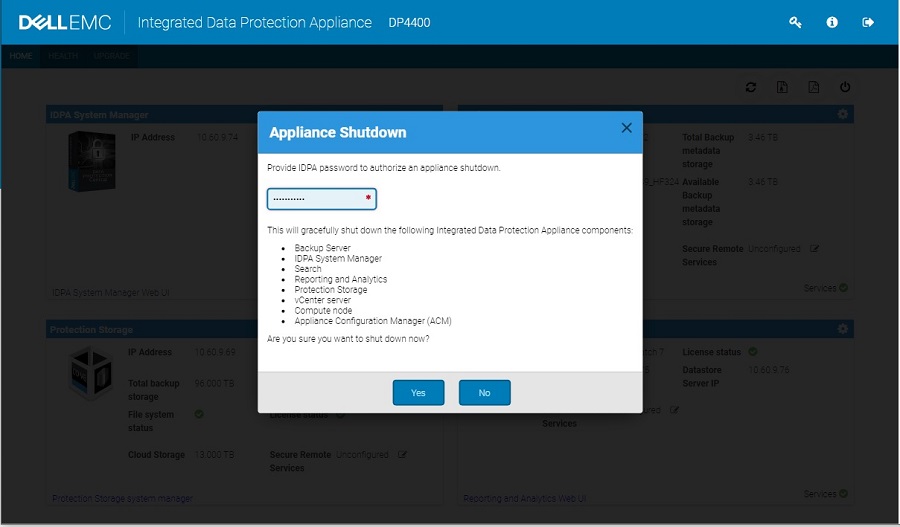
Task: Click the power shutdown icon on the dashboard toolbar
Action: pos(845,87)
